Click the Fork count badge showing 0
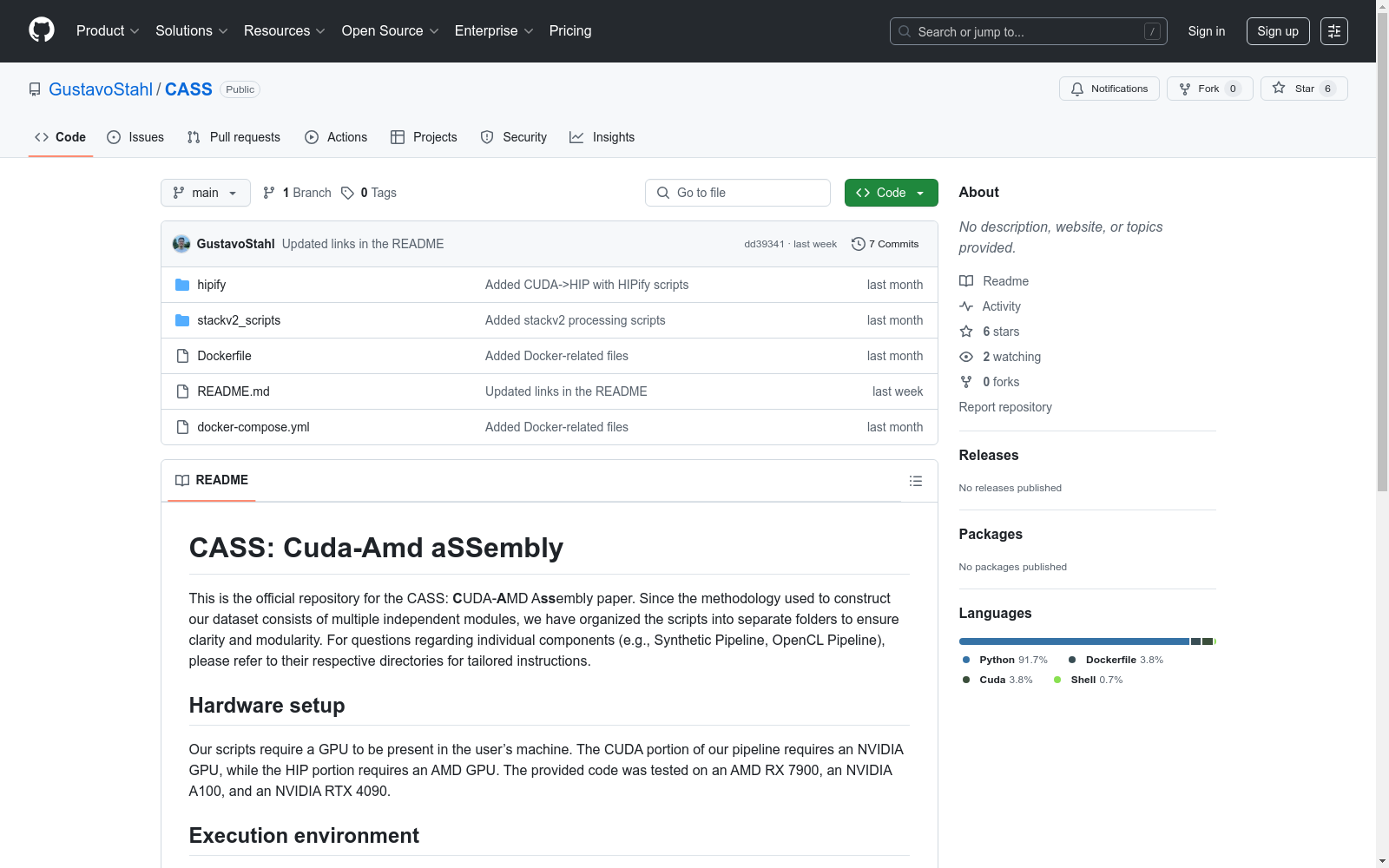 pos(1233,89)
